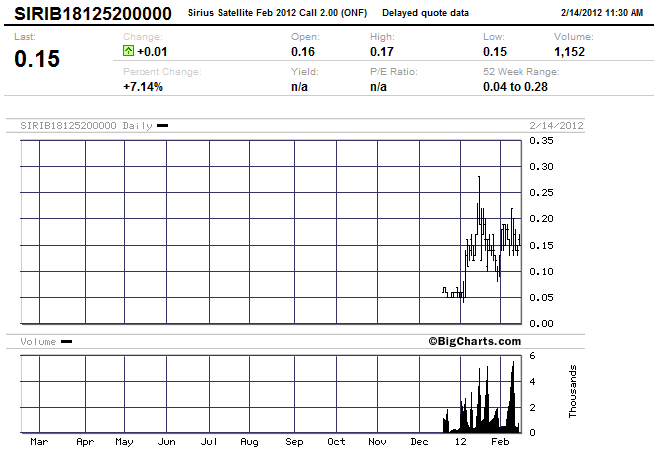Image resolution: width=659 pixels, height=459 pixels.
Task: Click the tallest volume bar in February
Action: pos(513,397)
